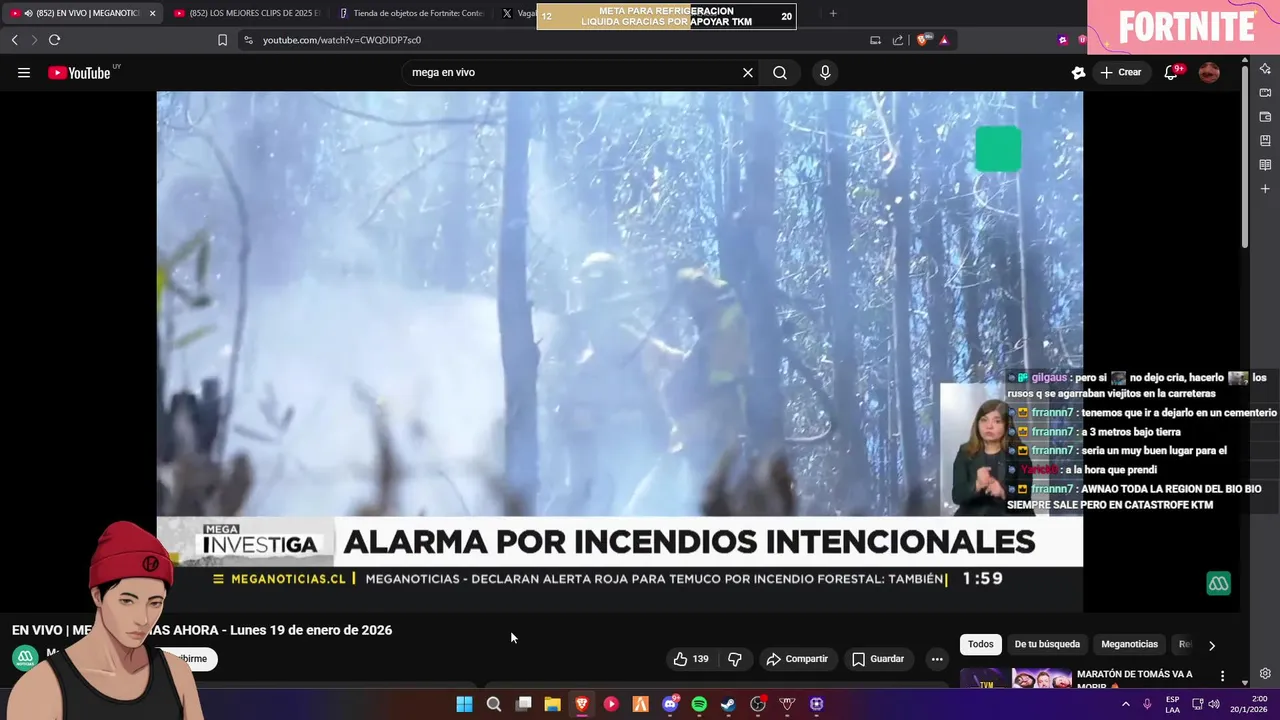Image resolution: width=1280 pixels, height=720 pixels.
Task: Add a sidebar item with the plus icon
Action: (x=1265, y=189)
